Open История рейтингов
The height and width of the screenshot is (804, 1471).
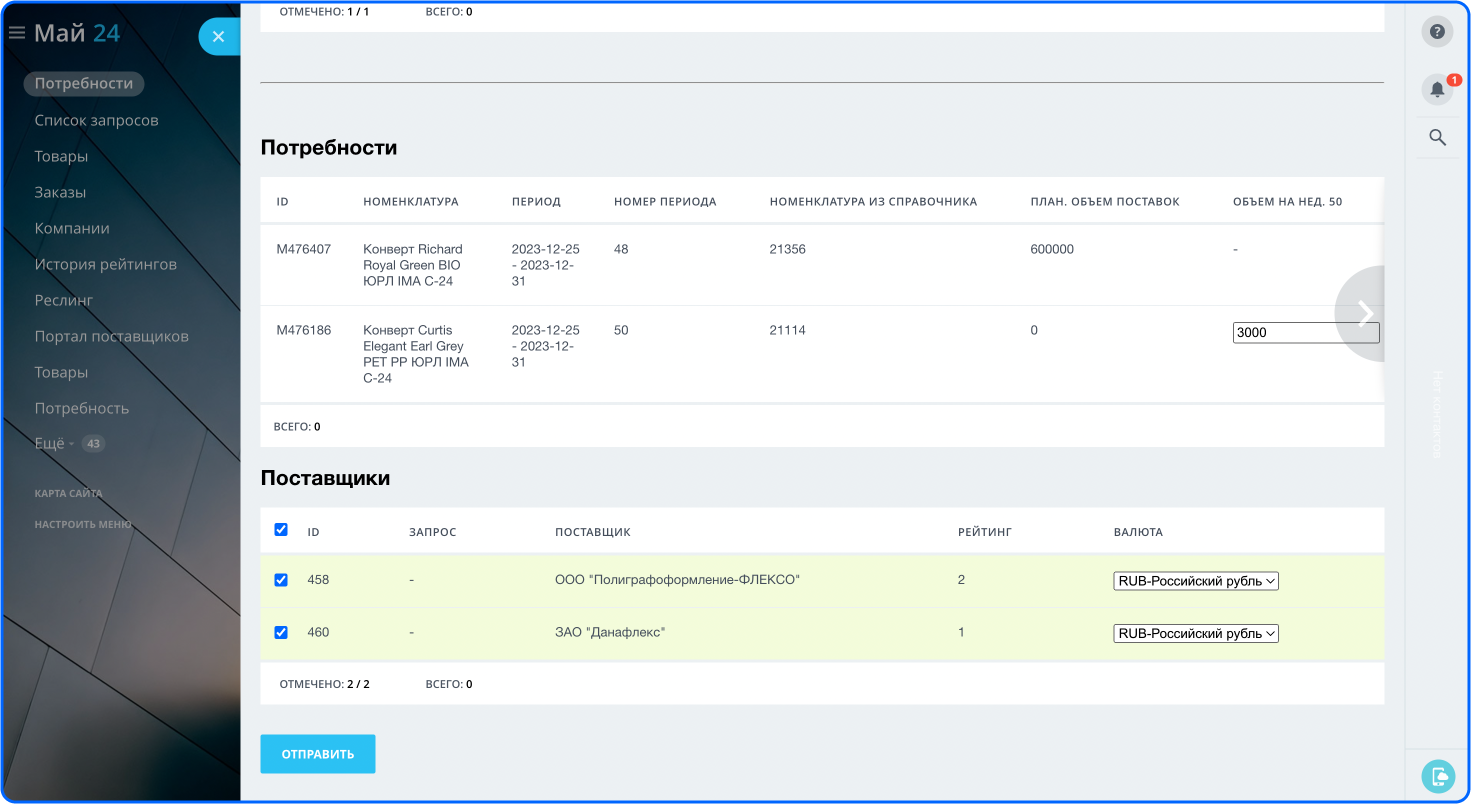point(105,264)
